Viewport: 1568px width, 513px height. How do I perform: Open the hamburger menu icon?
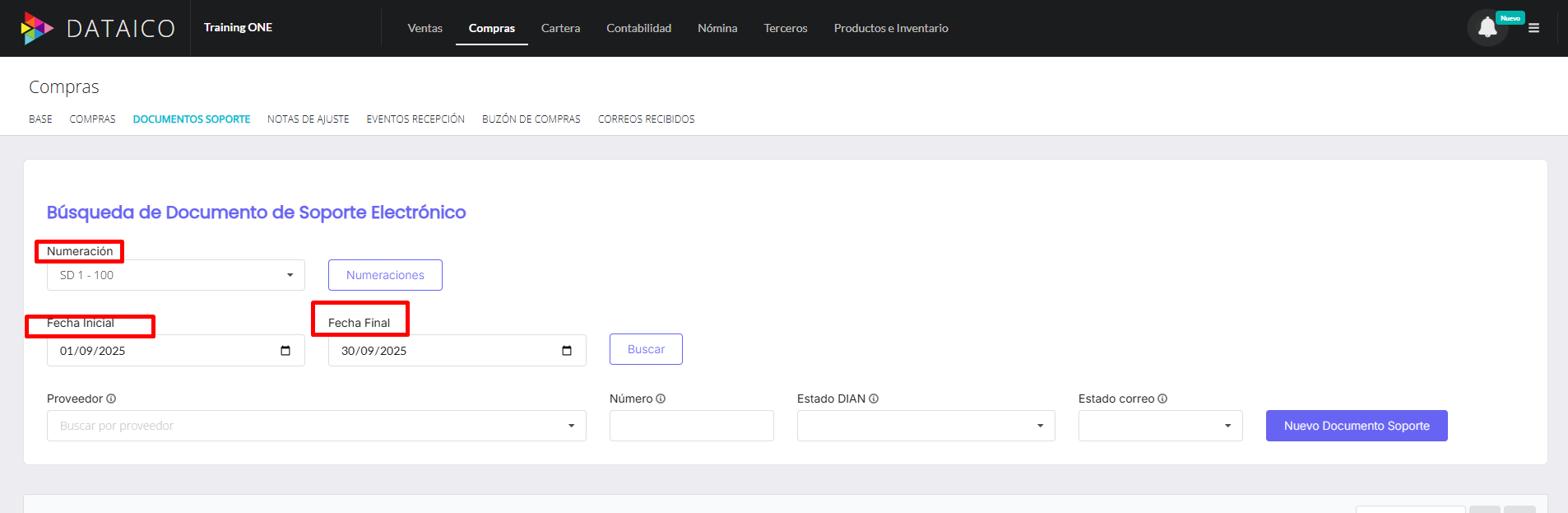point(1533,28)
